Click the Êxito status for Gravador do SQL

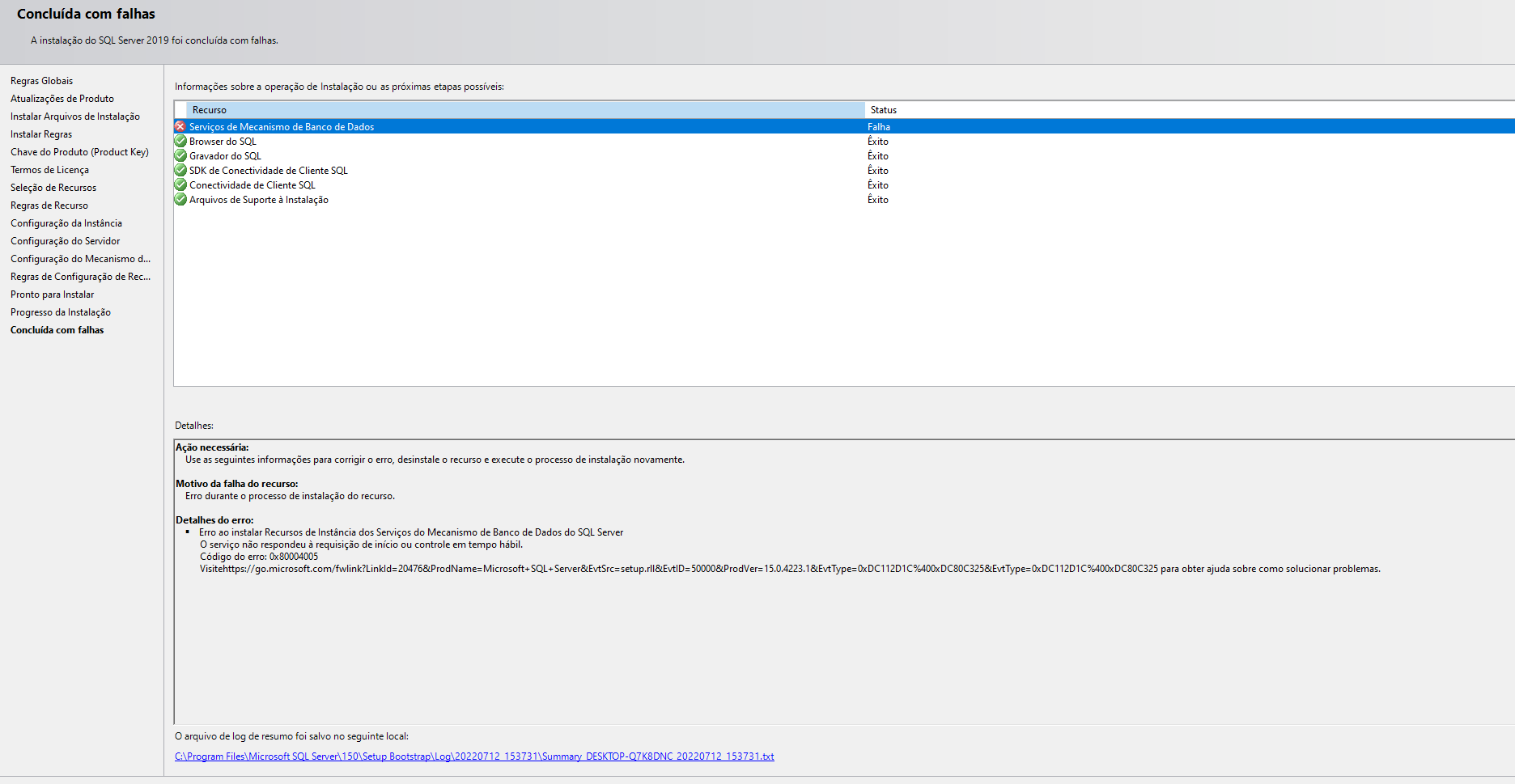(x=878, y=156)
